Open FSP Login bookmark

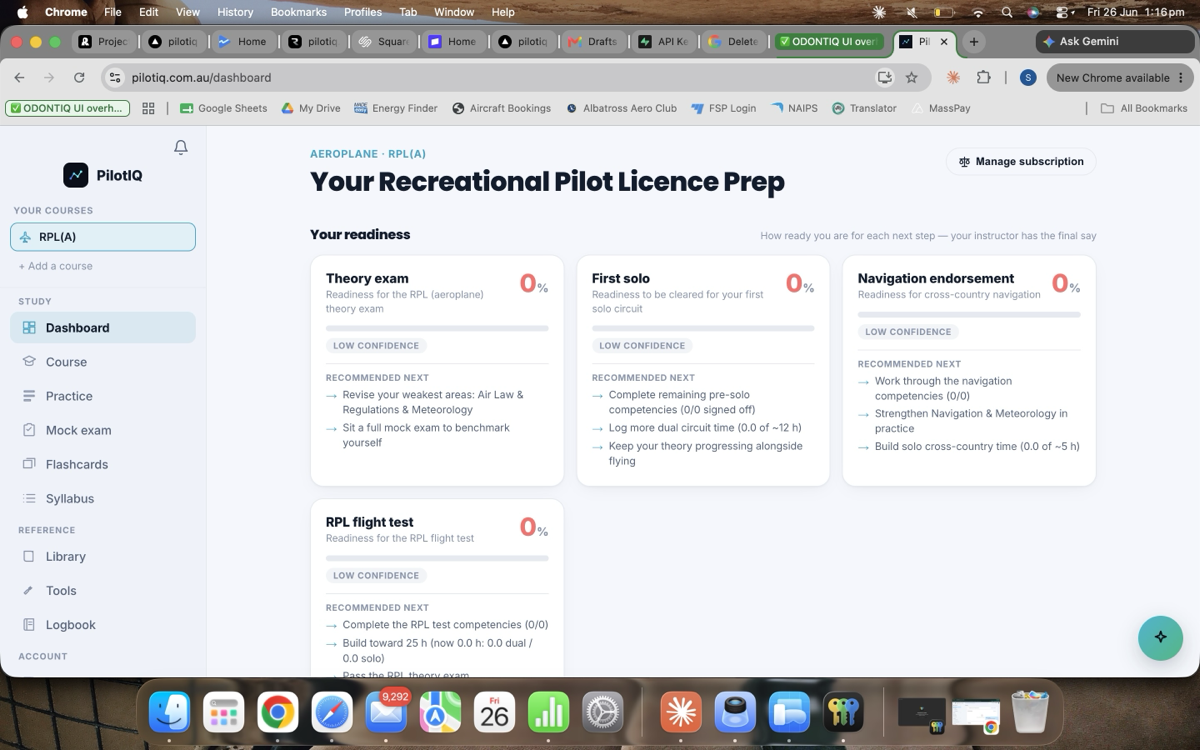[724, 108]
